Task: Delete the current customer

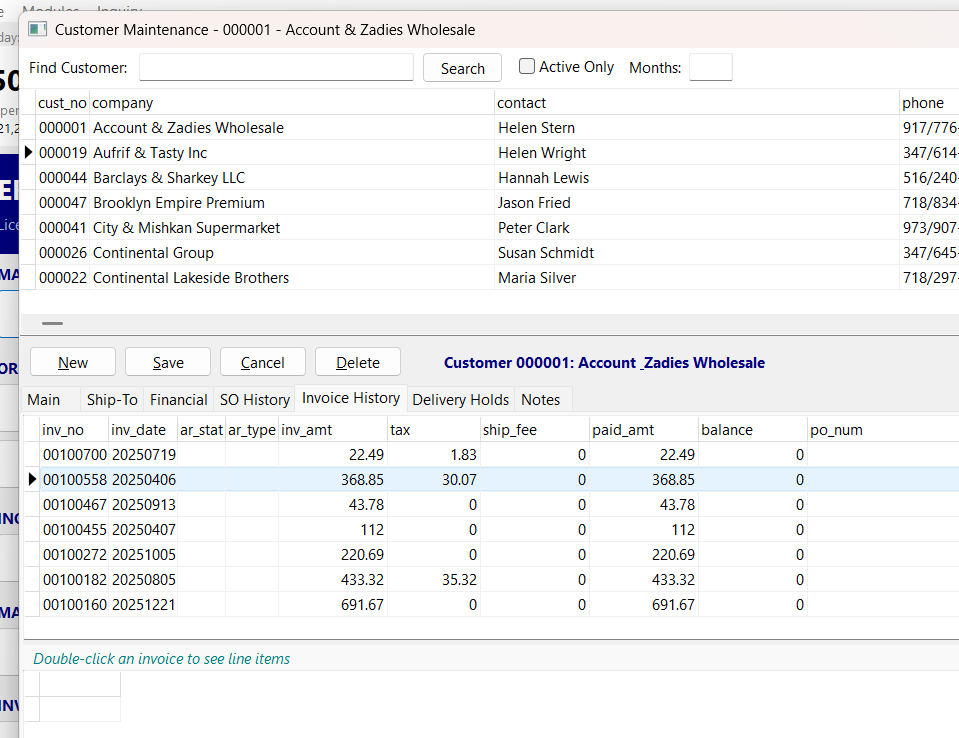Action: 357,361
